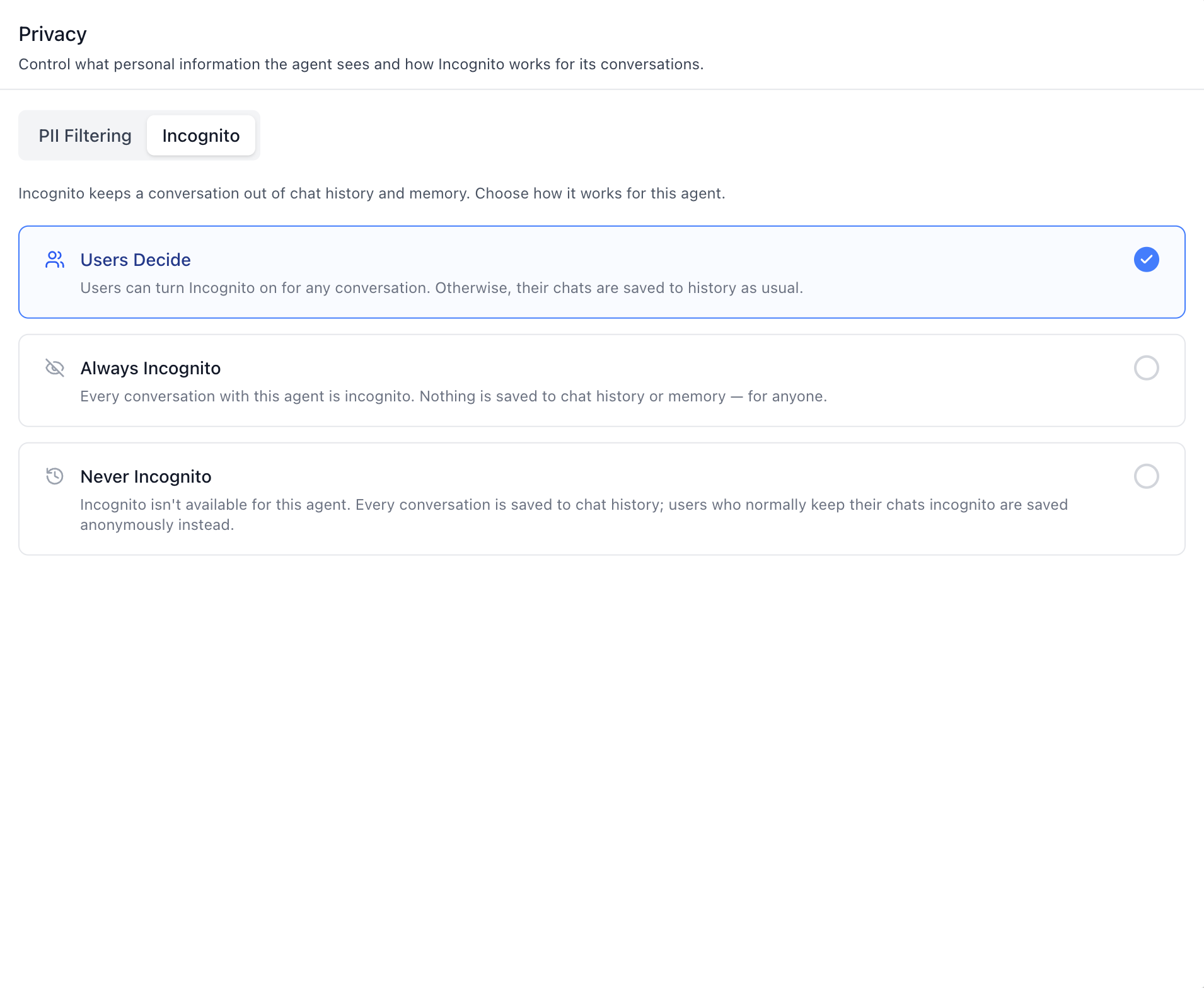
Task: Select the Always Incognito radio button
Action: (1146, 368)
